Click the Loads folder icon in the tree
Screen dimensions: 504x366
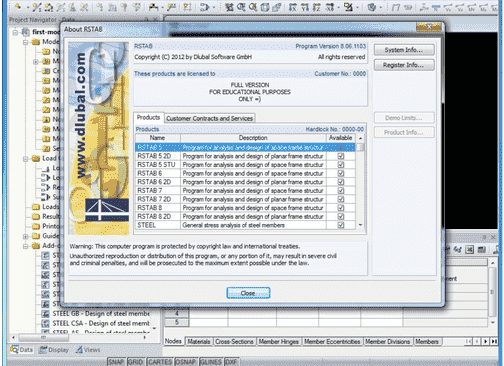pos(36,207)
